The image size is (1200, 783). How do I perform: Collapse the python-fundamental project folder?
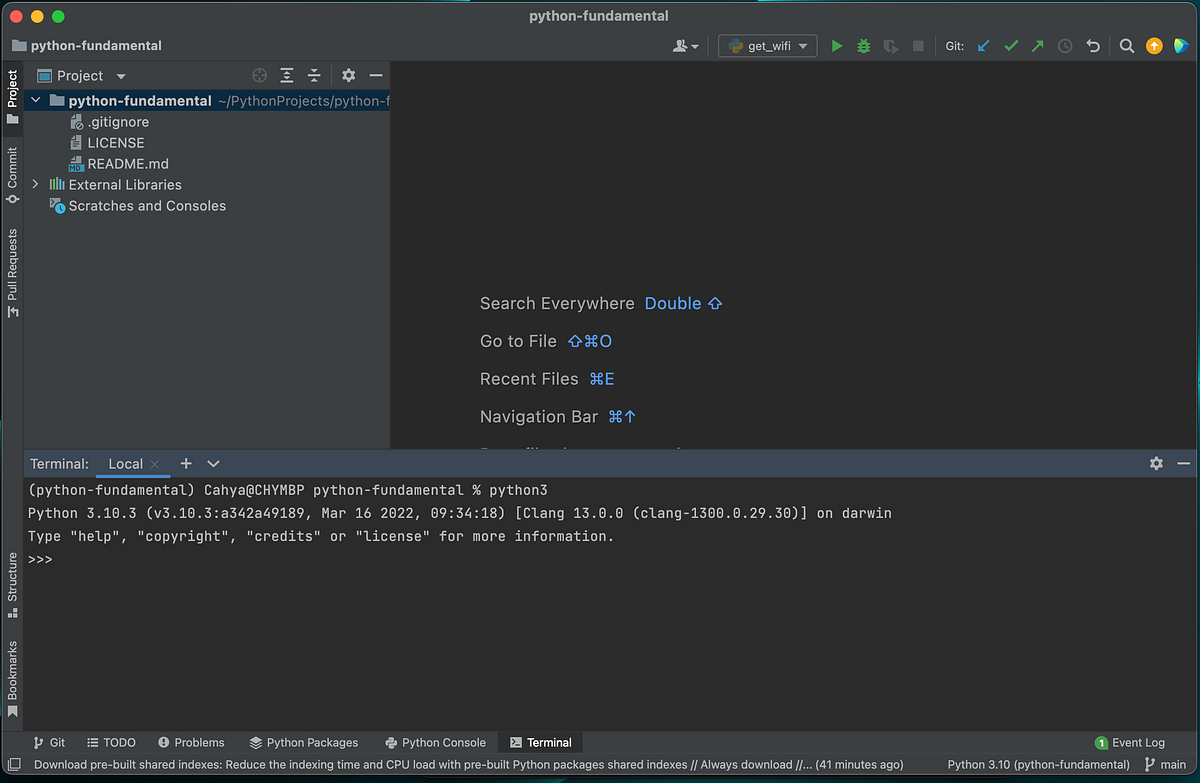tap(35, 100)
